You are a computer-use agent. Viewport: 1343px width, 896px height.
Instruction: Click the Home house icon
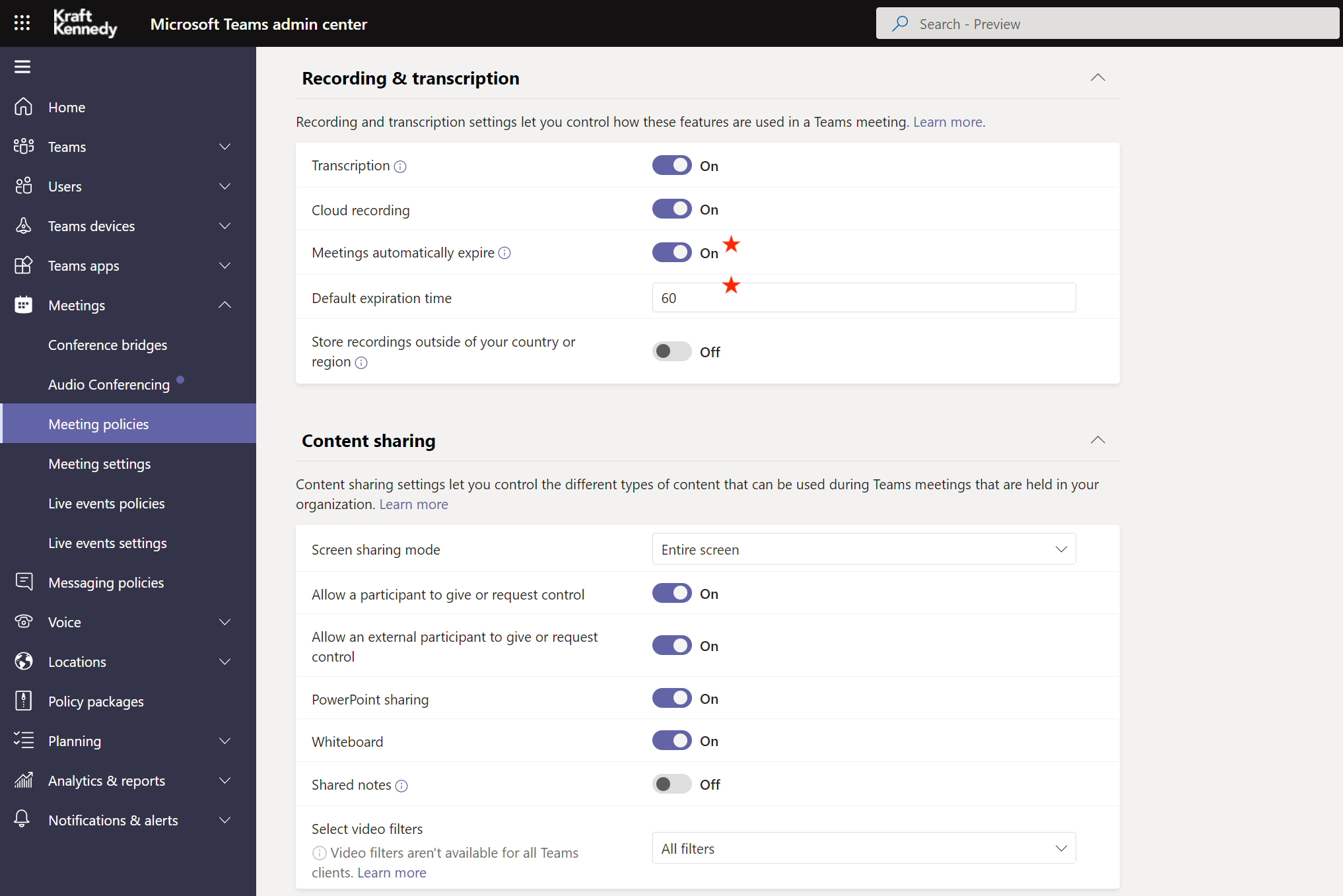click(x=24, y=107)
